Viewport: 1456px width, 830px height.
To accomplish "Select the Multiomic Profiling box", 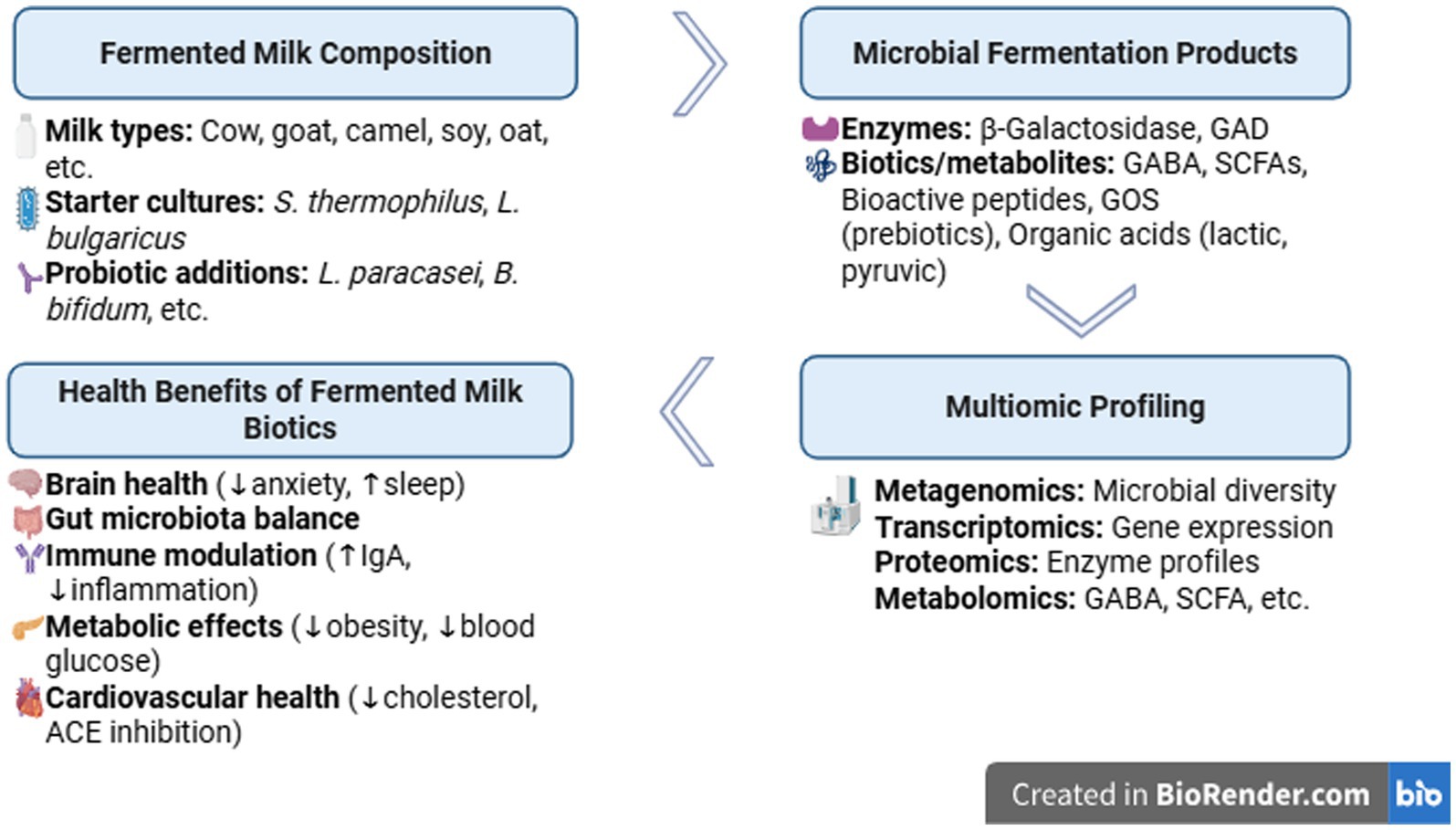I will [x=1074, y=407].
